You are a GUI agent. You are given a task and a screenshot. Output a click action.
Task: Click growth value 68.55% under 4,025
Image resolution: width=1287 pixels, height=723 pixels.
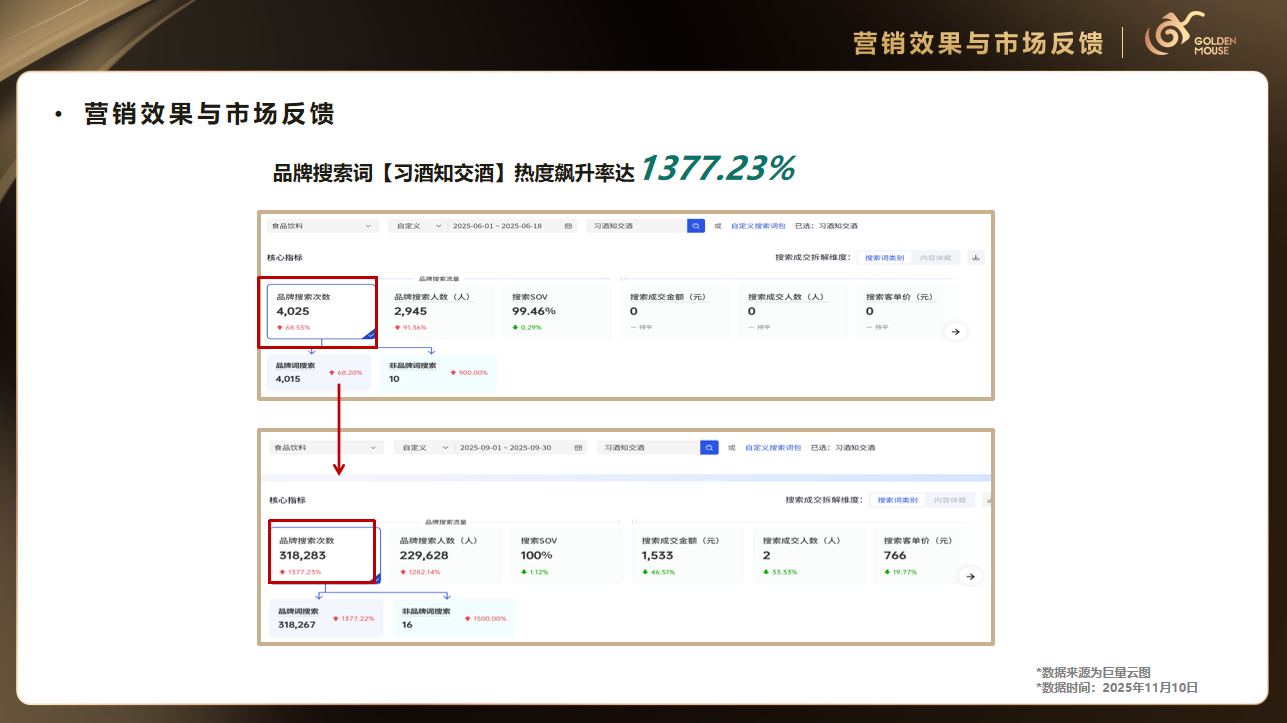[x=298, y=327]
